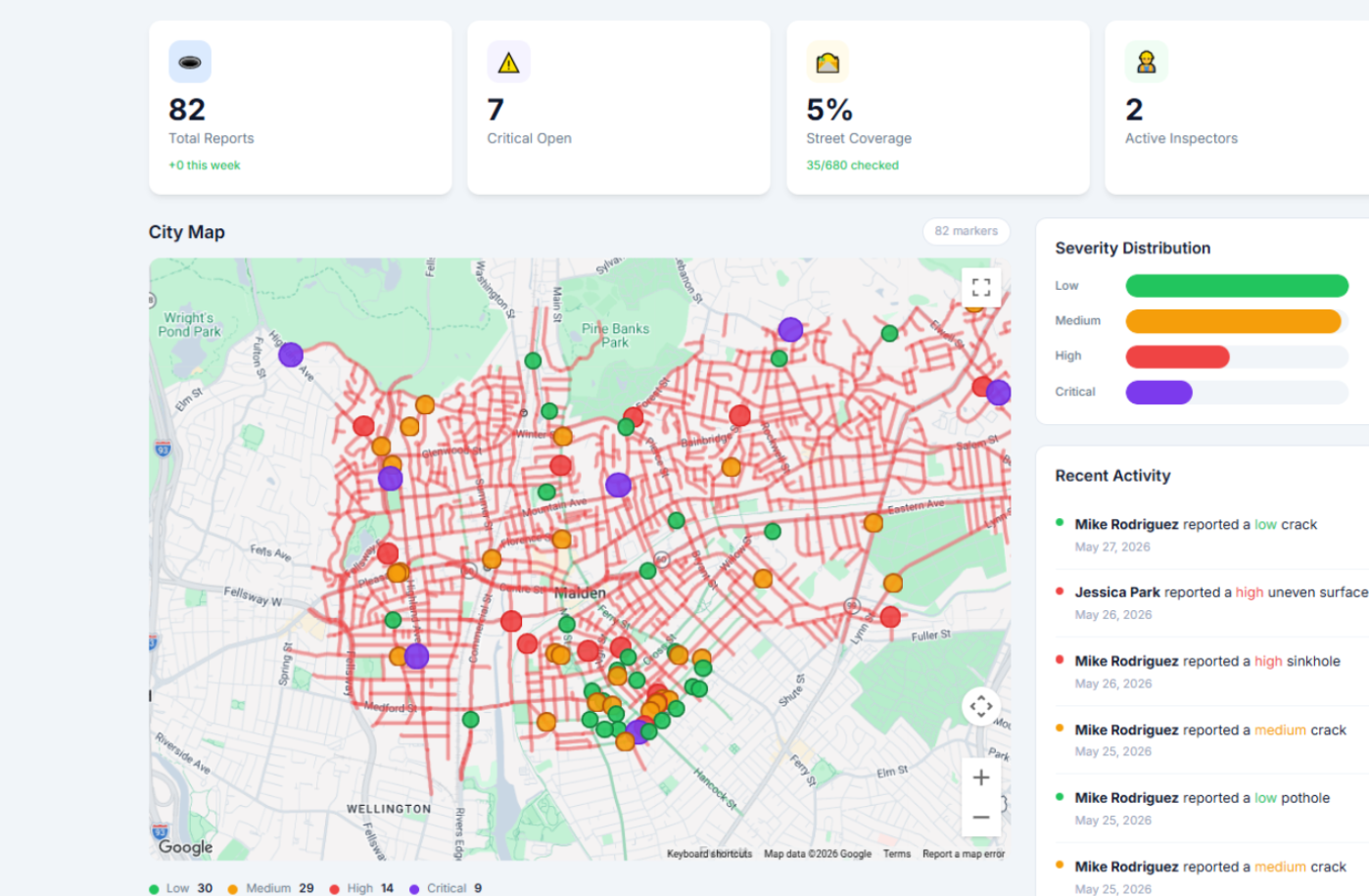Select red marker near Fuller St label

(x=890, y=617)
